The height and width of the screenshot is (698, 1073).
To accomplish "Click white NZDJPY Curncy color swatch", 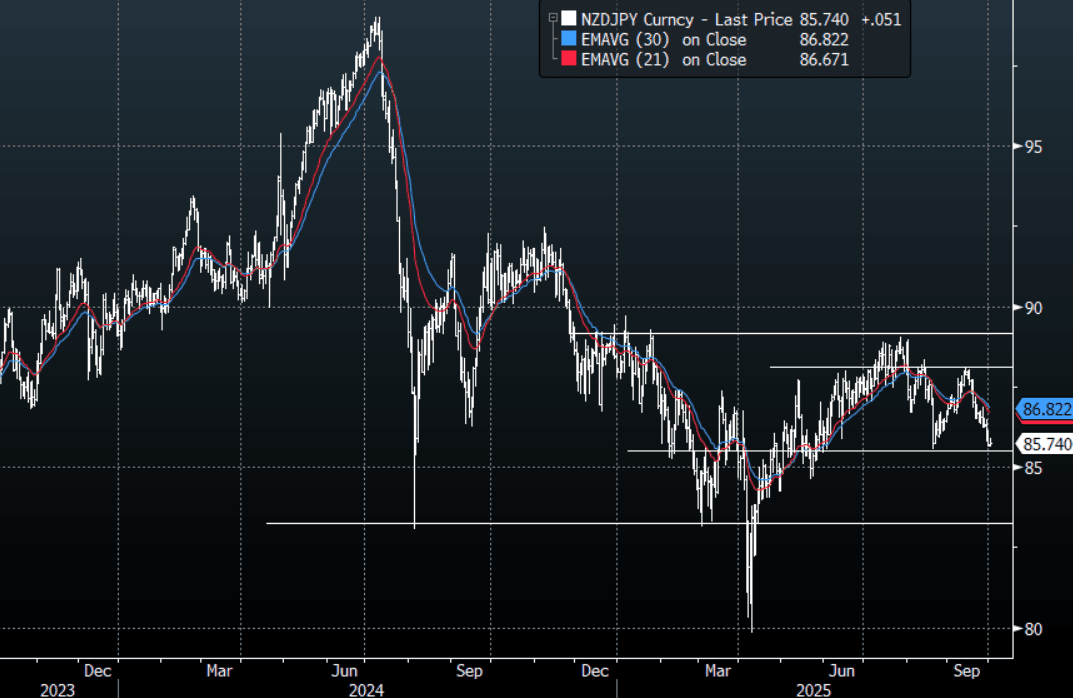I will click(568, 19).
